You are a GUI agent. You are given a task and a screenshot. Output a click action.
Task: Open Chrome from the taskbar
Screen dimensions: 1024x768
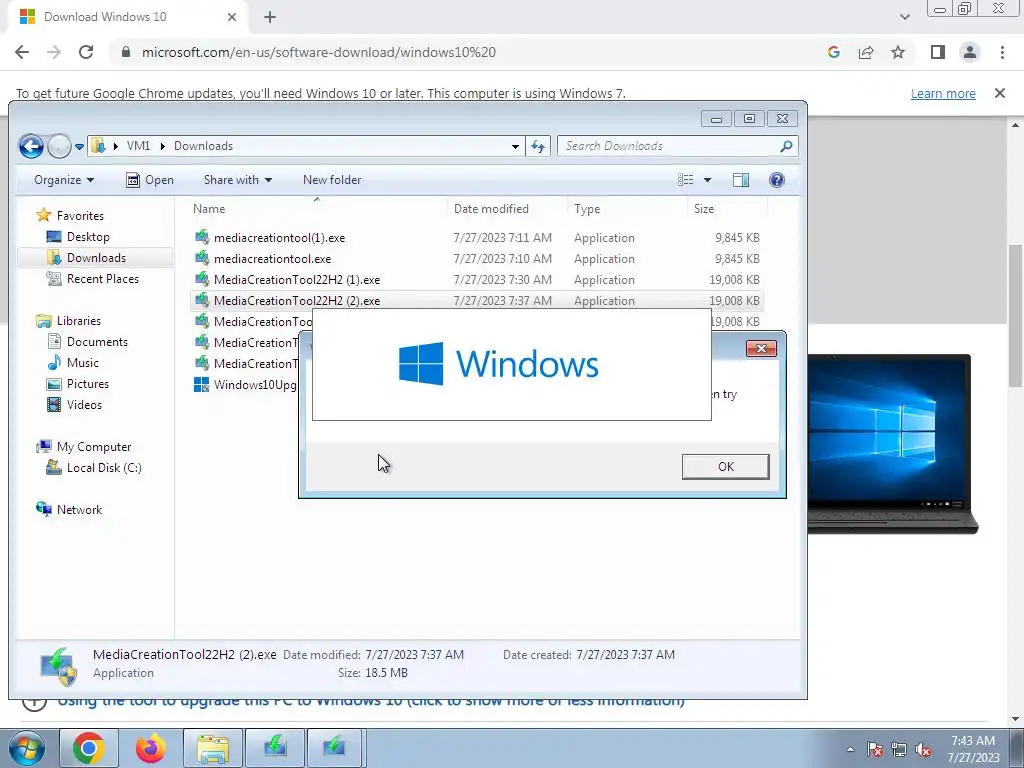click(89, 748)
